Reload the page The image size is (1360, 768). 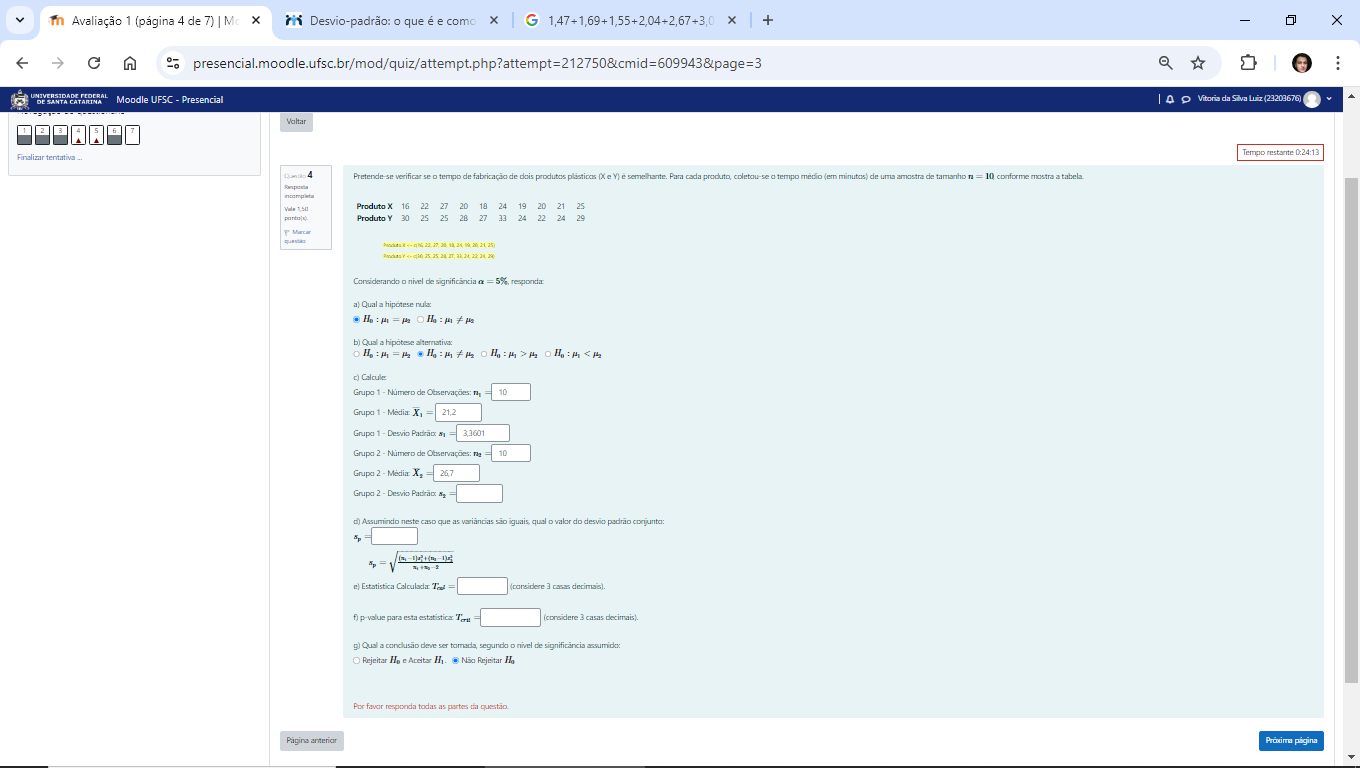pos(94,63)
